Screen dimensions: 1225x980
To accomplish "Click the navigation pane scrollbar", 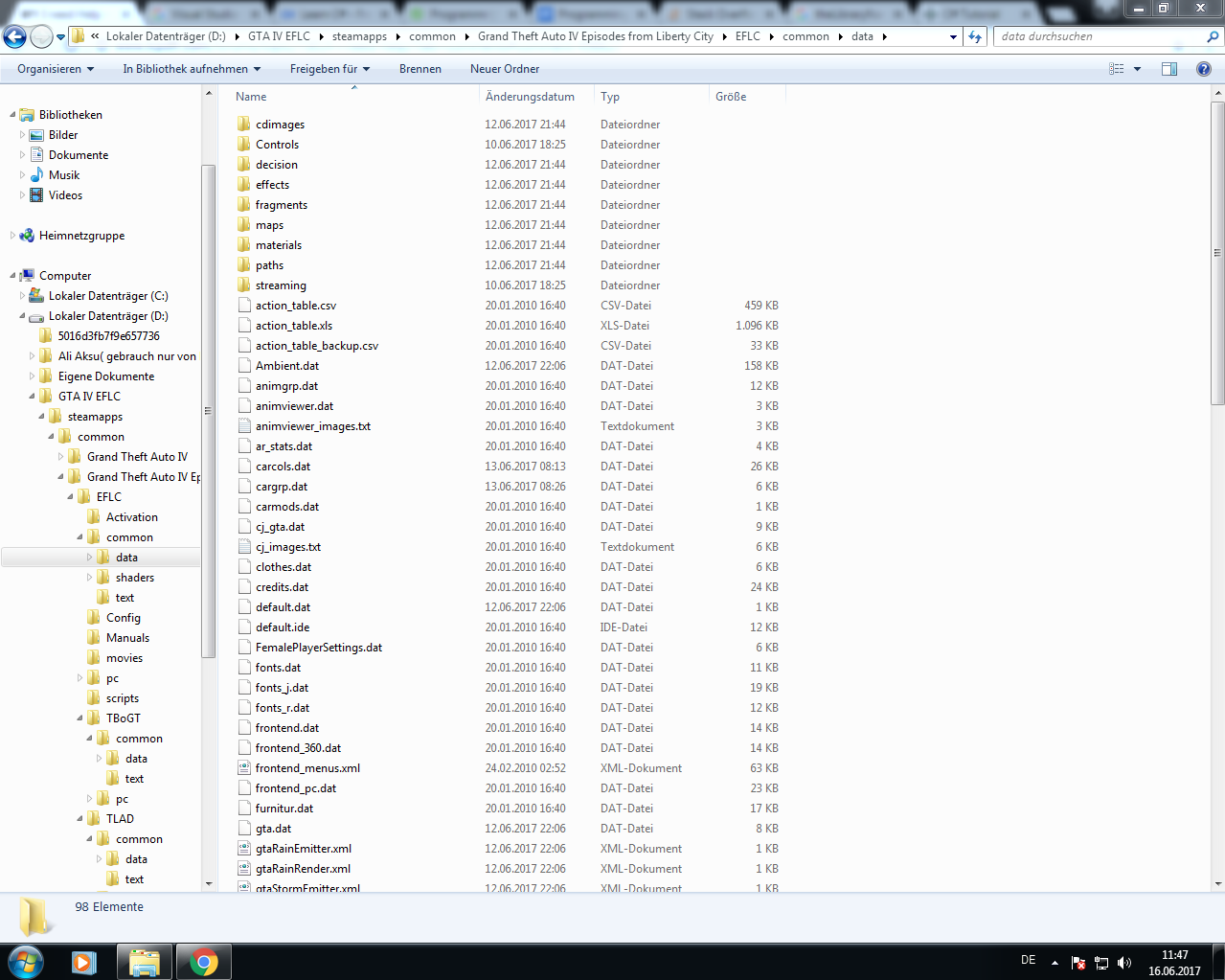I will [209, 410].
